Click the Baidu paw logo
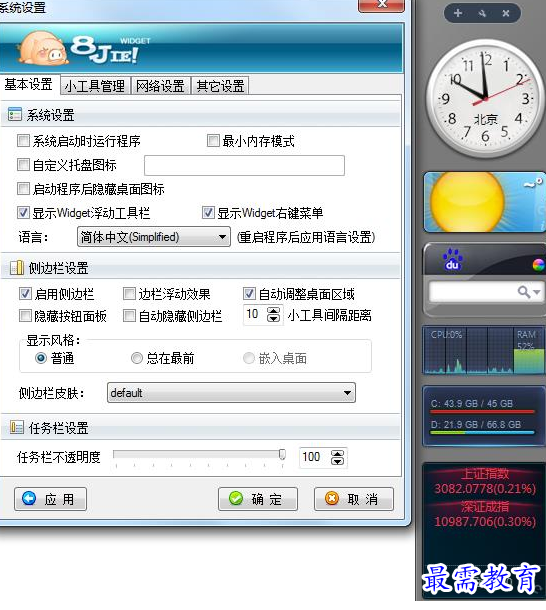Viewport: 546px width, 610px height. [452, 259]
